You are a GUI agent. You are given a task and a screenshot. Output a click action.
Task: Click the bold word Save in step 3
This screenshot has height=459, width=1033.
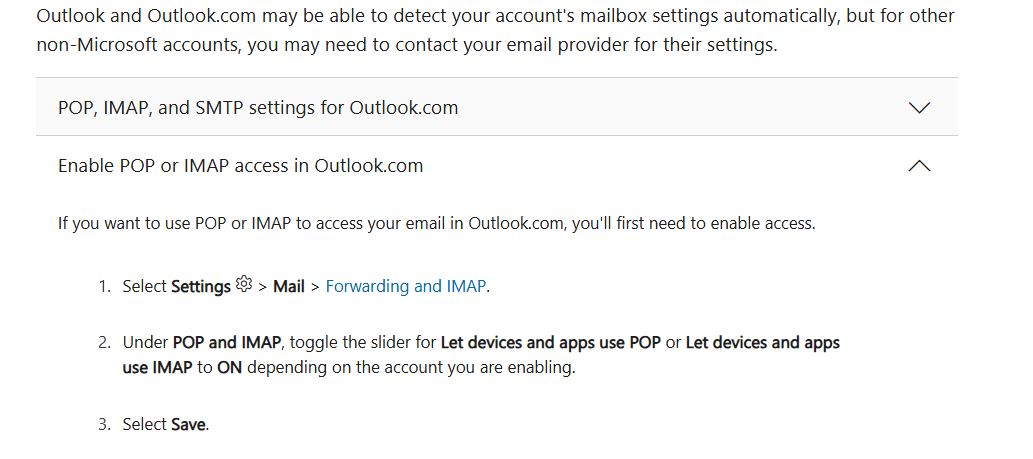[x=188, y=424]
